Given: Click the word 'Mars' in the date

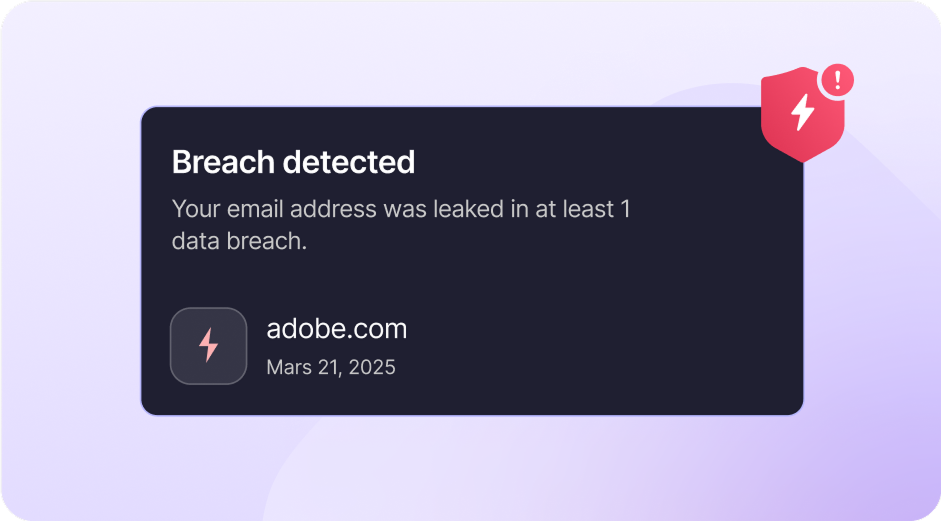Looking at the screenshot, I should [x=289, y=367].
